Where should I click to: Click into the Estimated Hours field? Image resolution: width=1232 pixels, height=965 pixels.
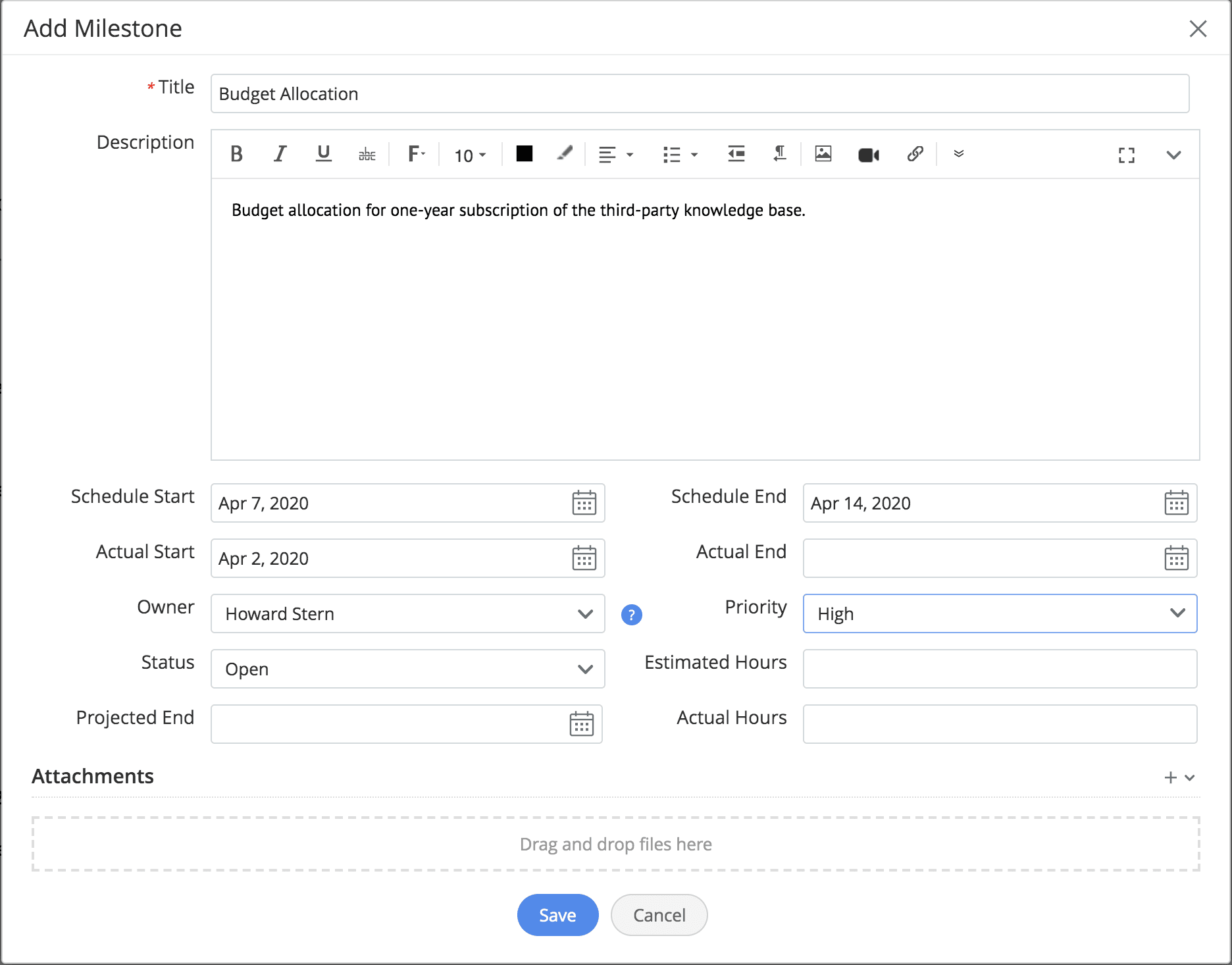pos(999,669)
